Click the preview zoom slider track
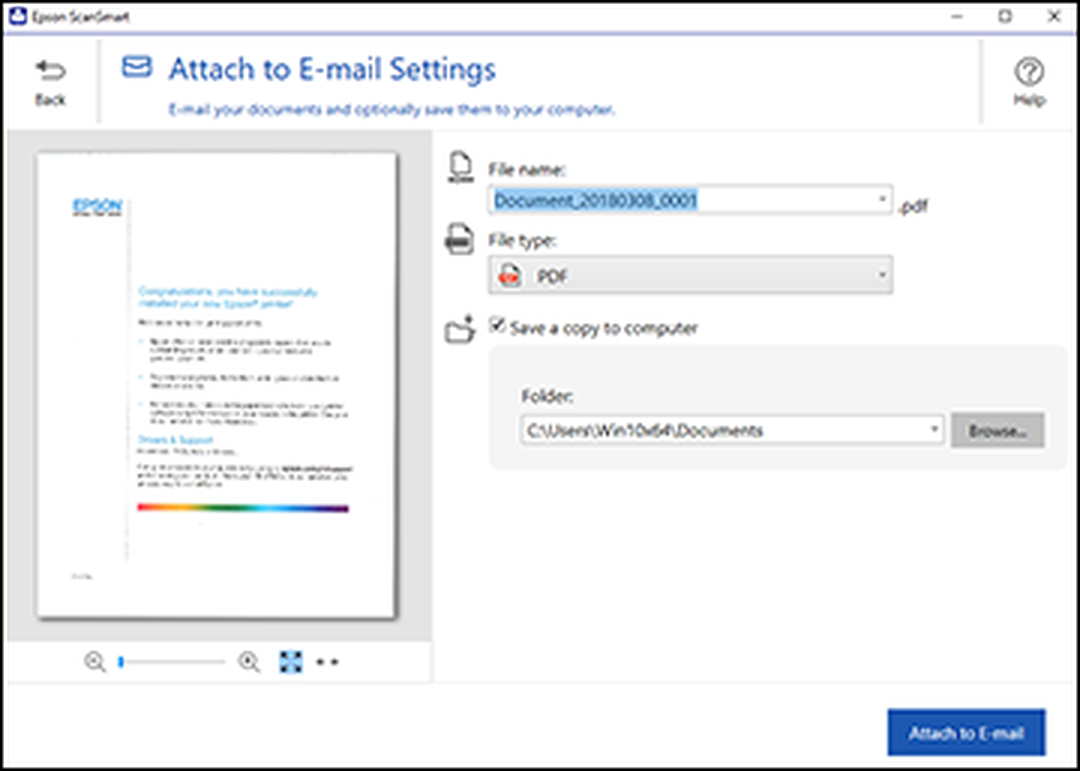The width and height of the screenshot is (1080, 771). (172, 663)
